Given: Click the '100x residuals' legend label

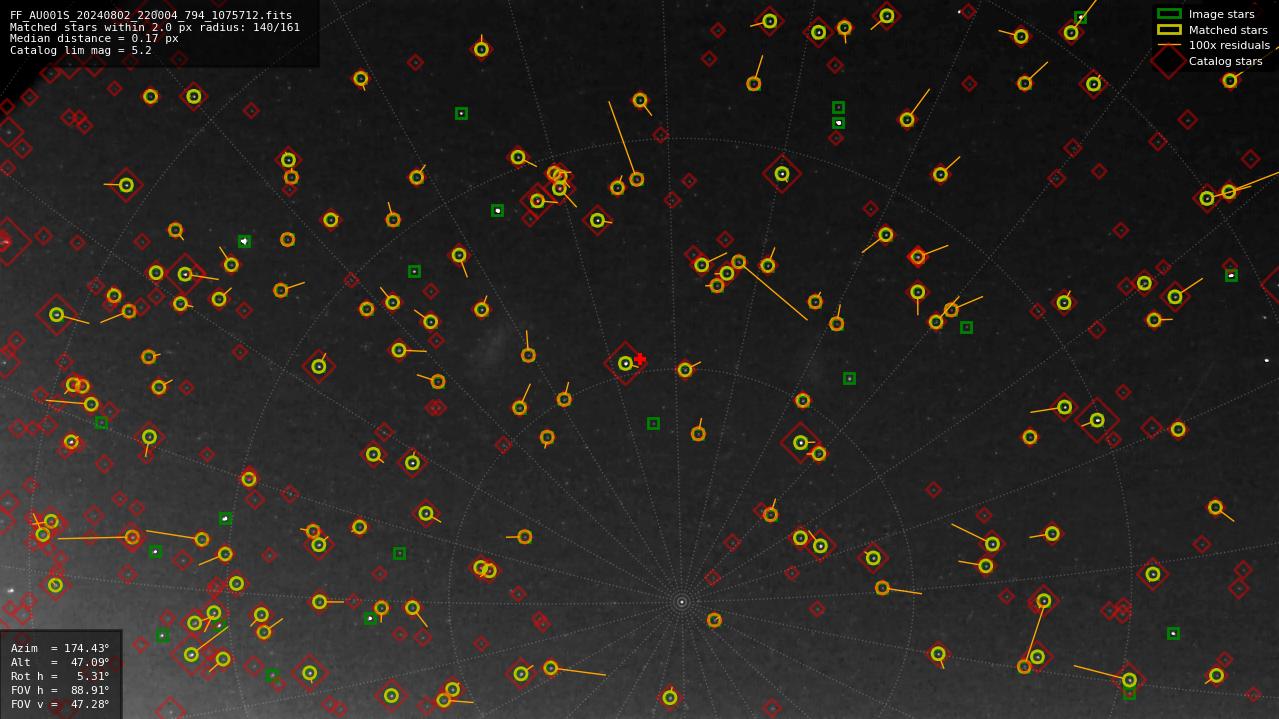Looking at the screenshot, I should [x=1229, y=45].
